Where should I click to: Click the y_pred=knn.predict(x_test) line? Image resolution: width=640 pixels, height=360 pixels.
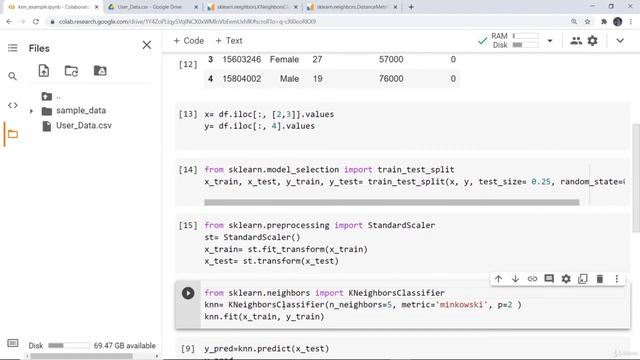click(267, 349)
